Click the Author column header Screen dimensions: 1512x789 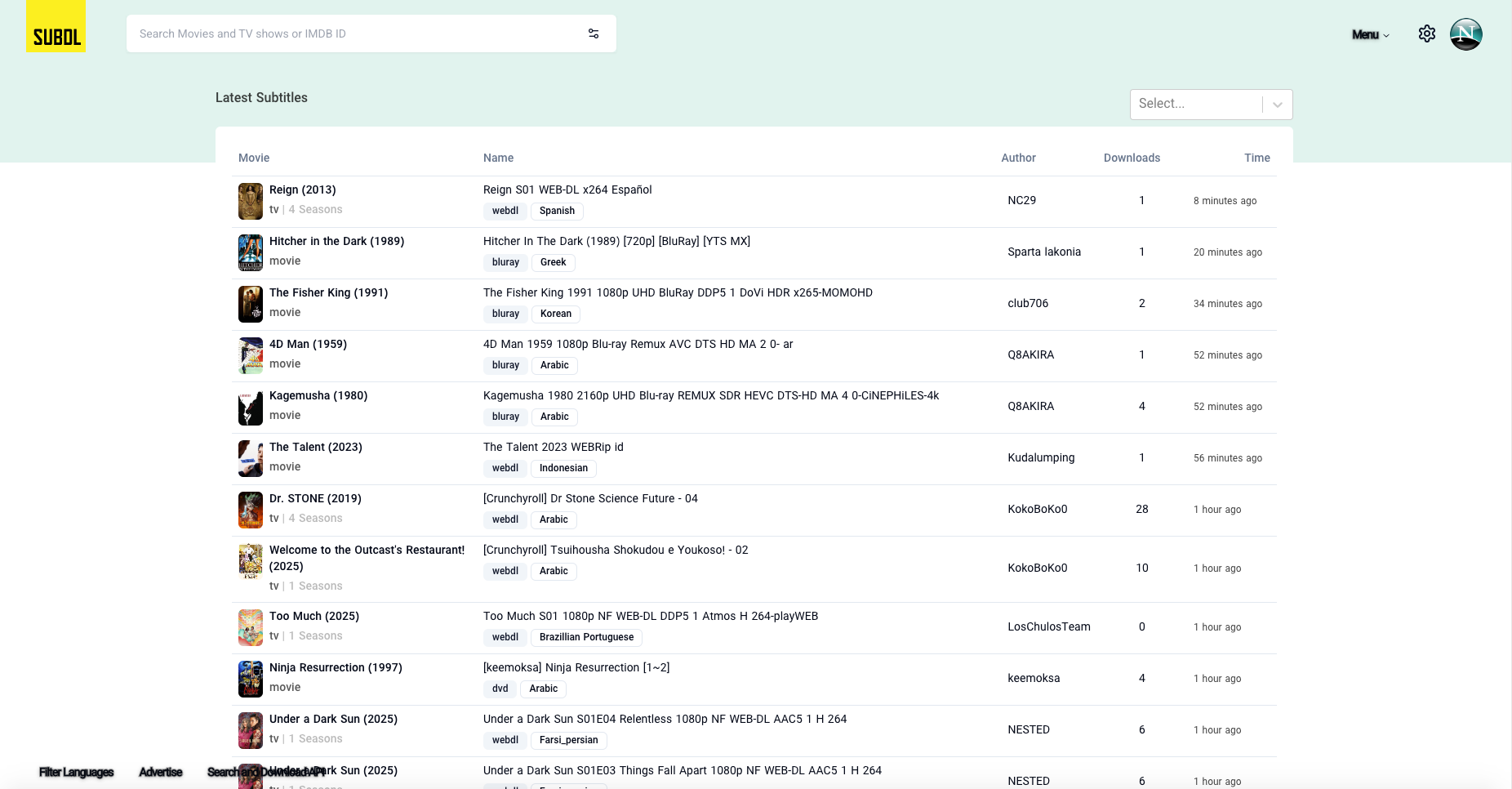click(1018, 158)
